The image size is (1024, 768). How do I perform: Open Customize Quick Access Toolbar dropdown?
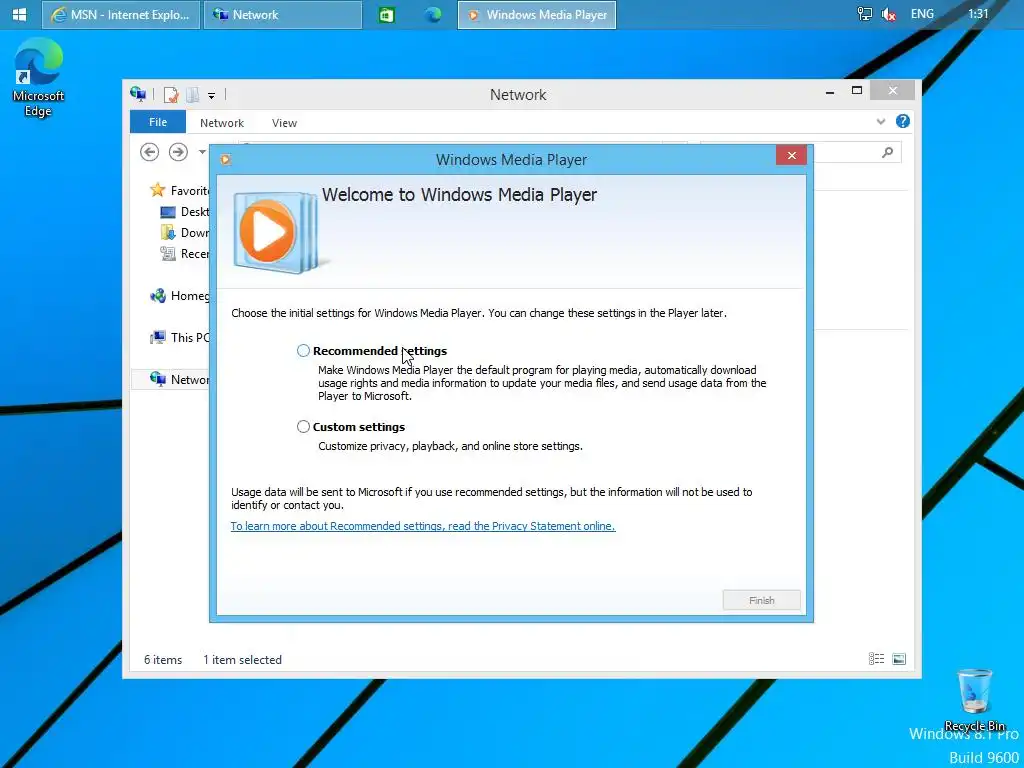(212, 95)
